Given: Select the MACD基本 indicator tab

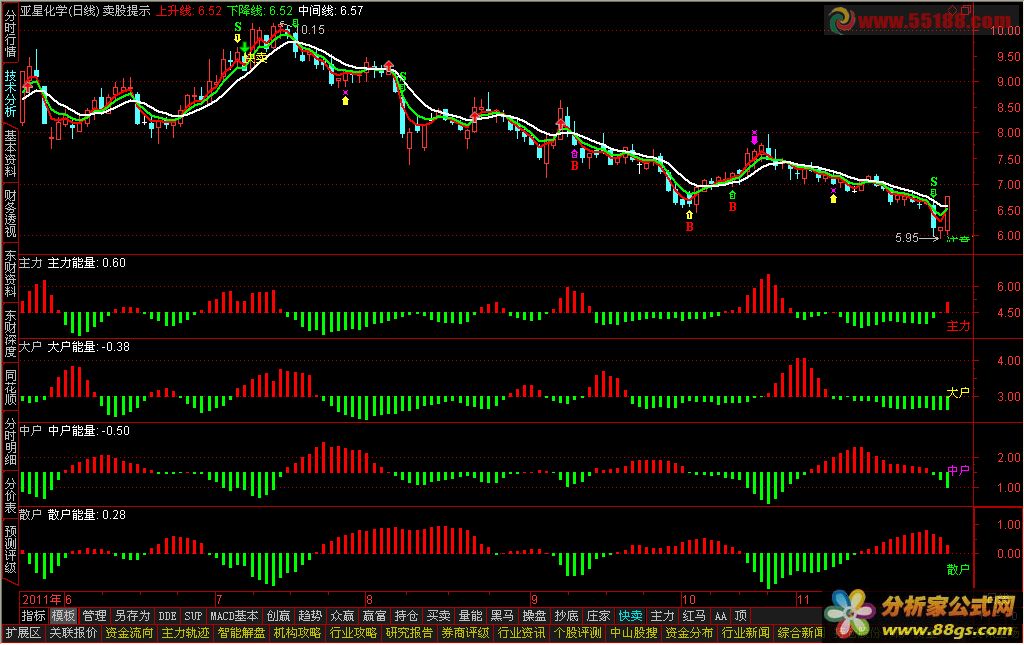Looking at the screenshot, I should (234, 616).
